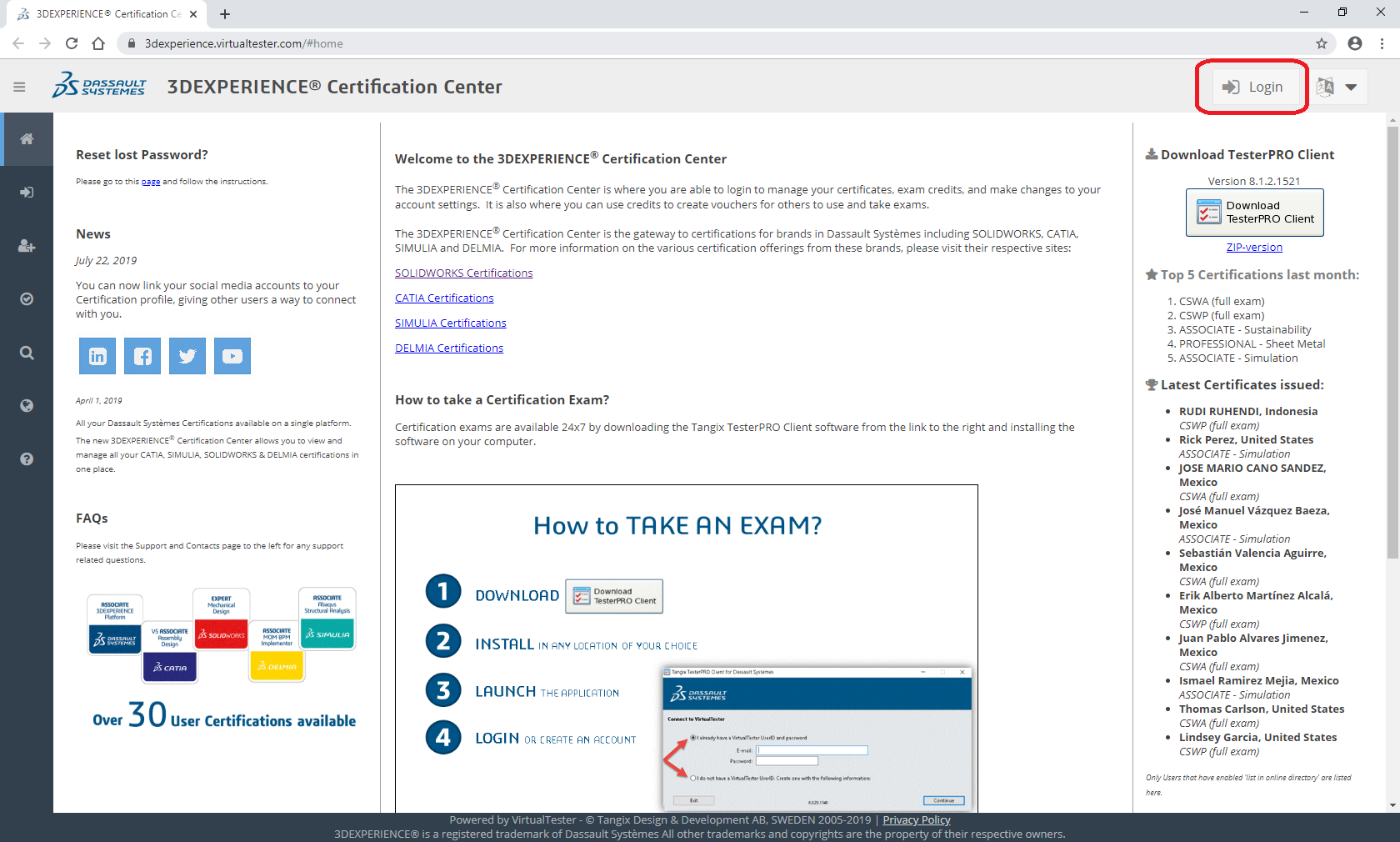Click the YouTube social media icon

point(232,356)
